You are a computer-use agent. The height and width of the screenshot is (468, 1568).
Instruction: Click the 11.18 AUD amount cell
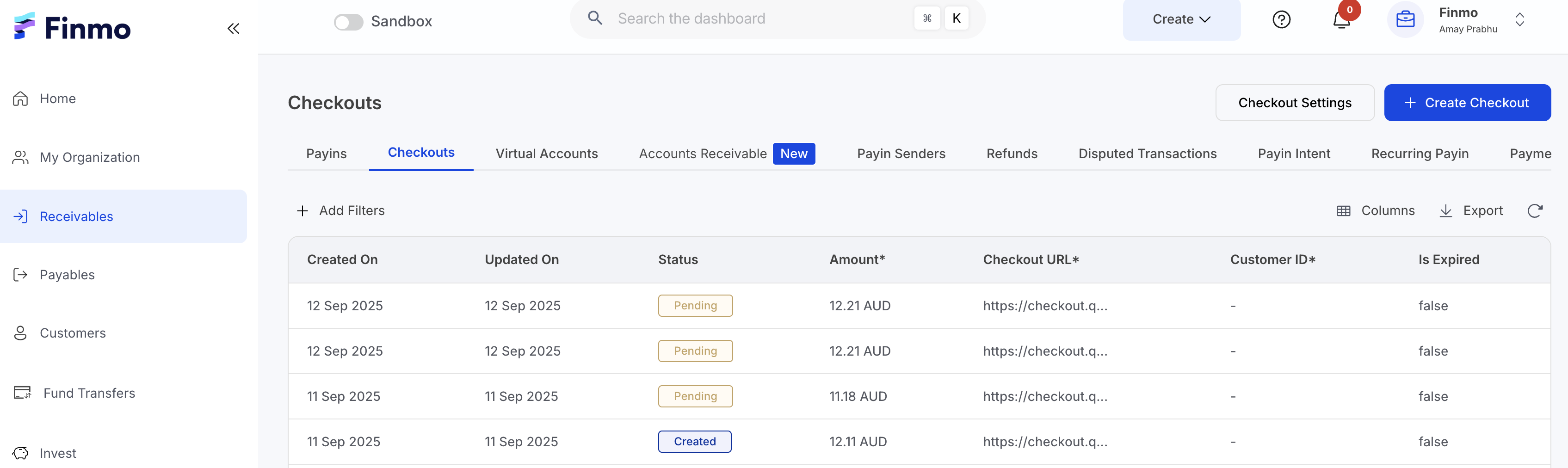tap(858, 397)
